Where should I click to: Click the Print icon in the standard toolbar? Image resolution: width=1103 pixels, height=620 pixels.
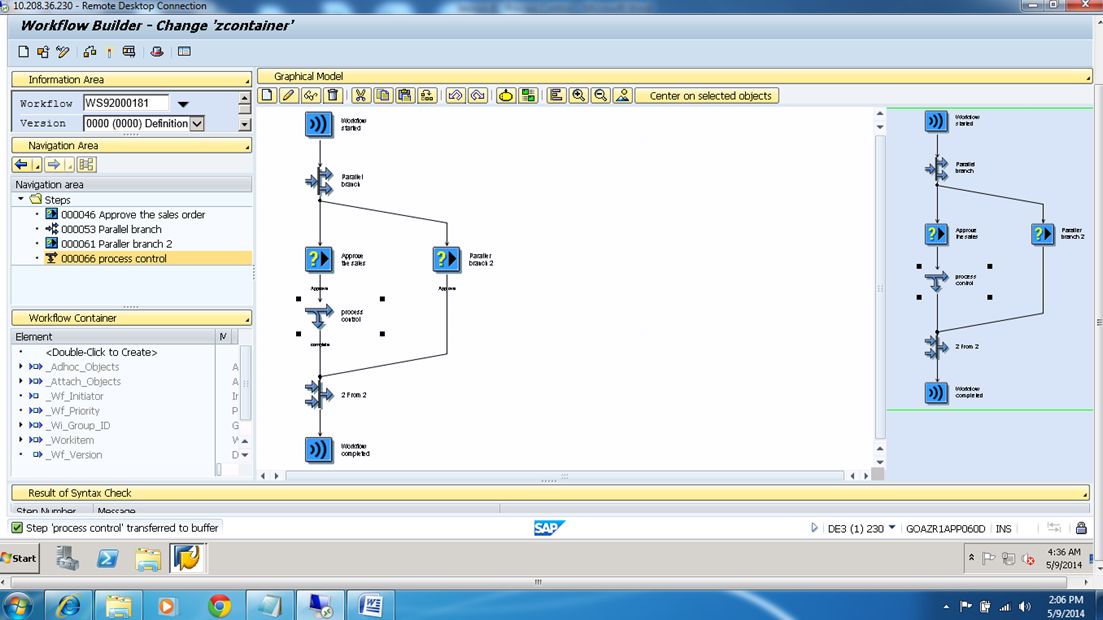tap(156, 51)
